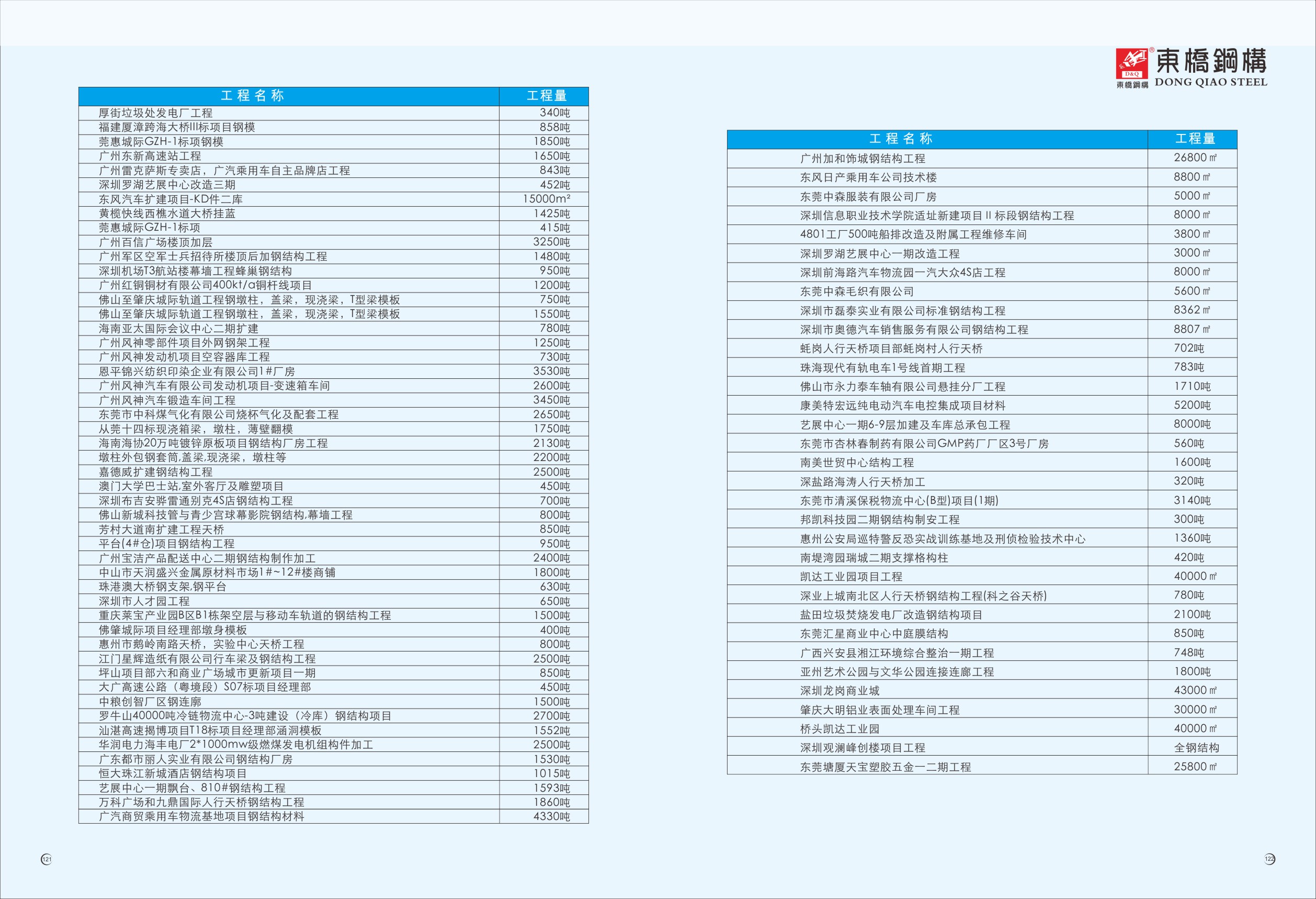Click the 4330吨 quantity cell
The width and height of the screenshot is (1316, 899).
(551, 816)
